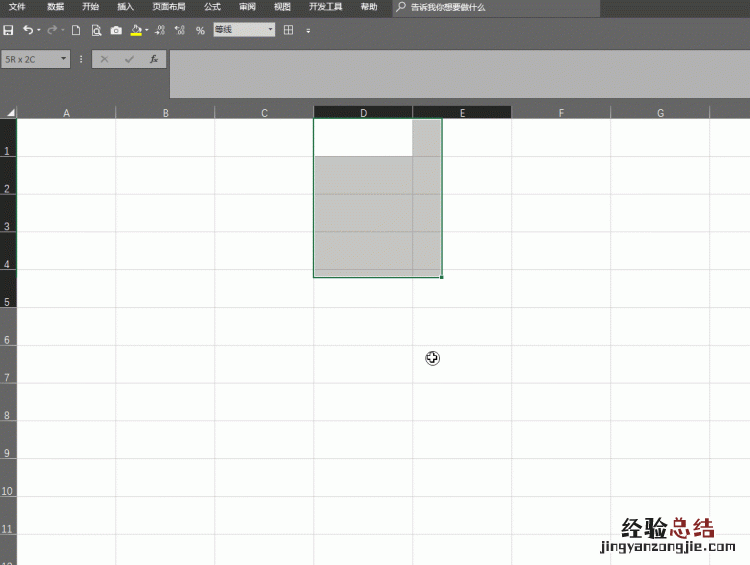Expand the font name dropdown 等线

pyautogui.click(x=270, y=30)
